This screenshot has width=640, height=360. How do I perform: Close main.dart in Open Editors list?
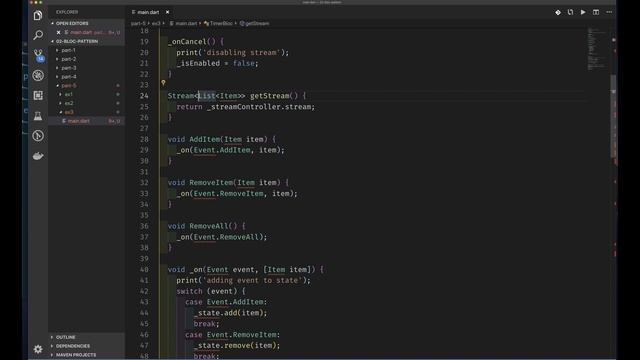(58, 32)
